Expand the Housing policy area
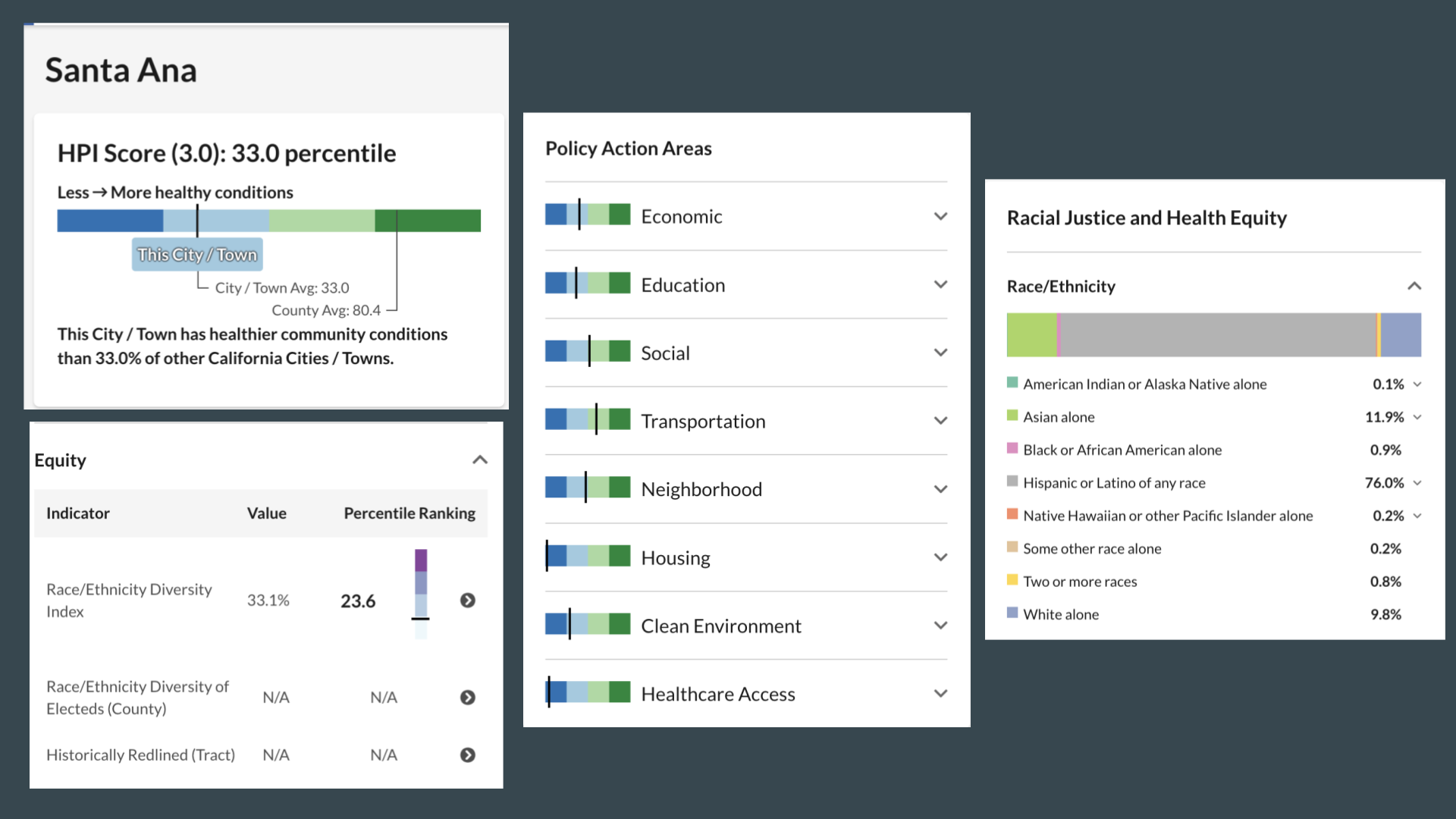The width and height of the screenshot is (1456, 819). [x=940, y=558]
